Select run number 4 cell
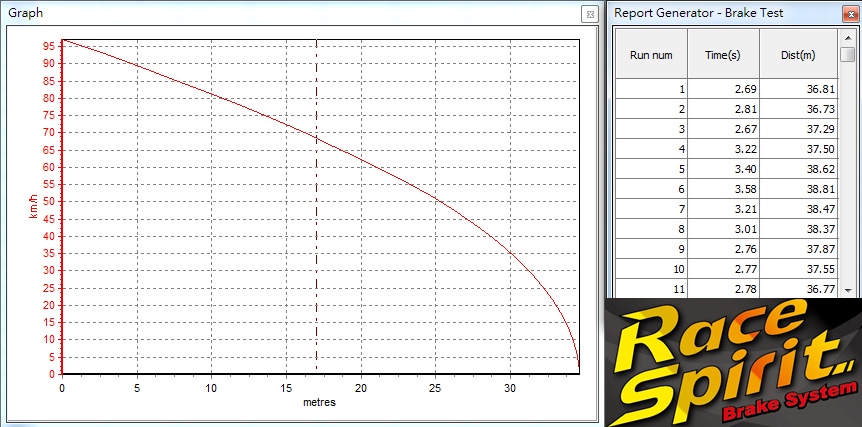Screen dimensions: 862x427 651,149
